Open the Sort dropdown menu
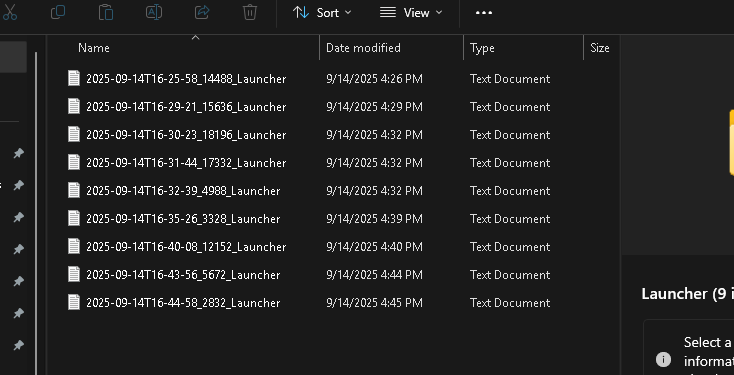The width and height of the screenshot is (734, 375). (322, 13)
